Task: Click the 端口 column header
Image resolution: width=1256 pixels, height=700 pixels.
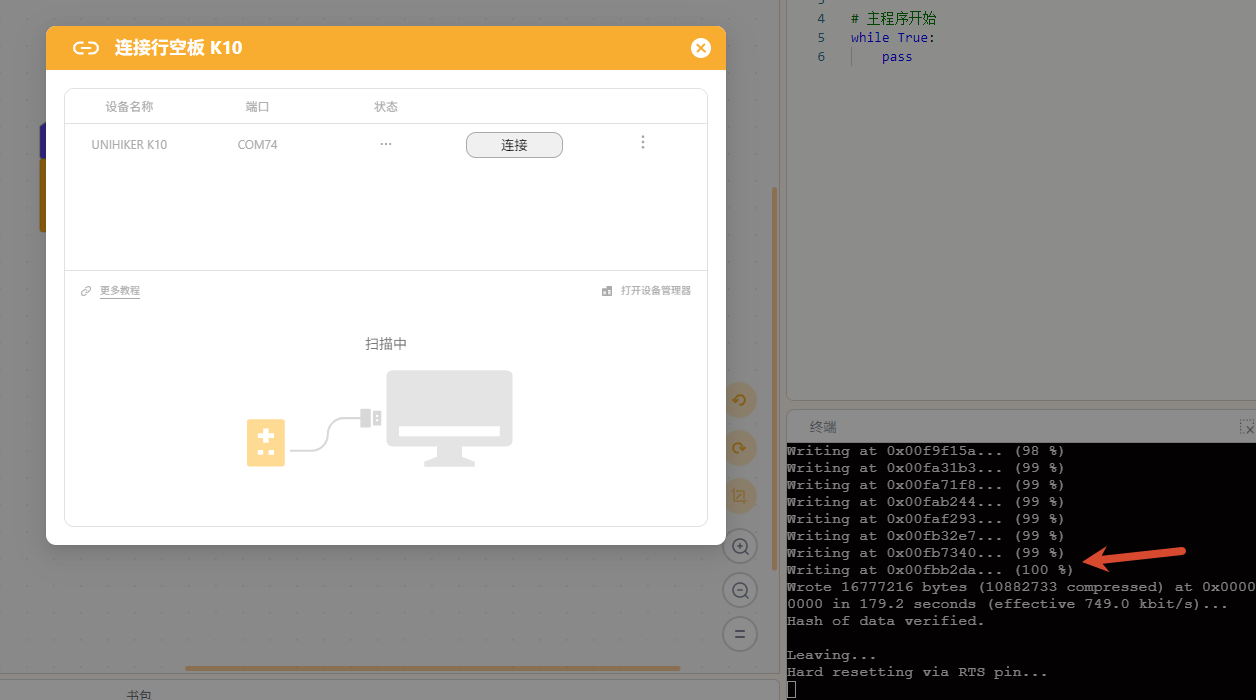Action: pos(258,107)
